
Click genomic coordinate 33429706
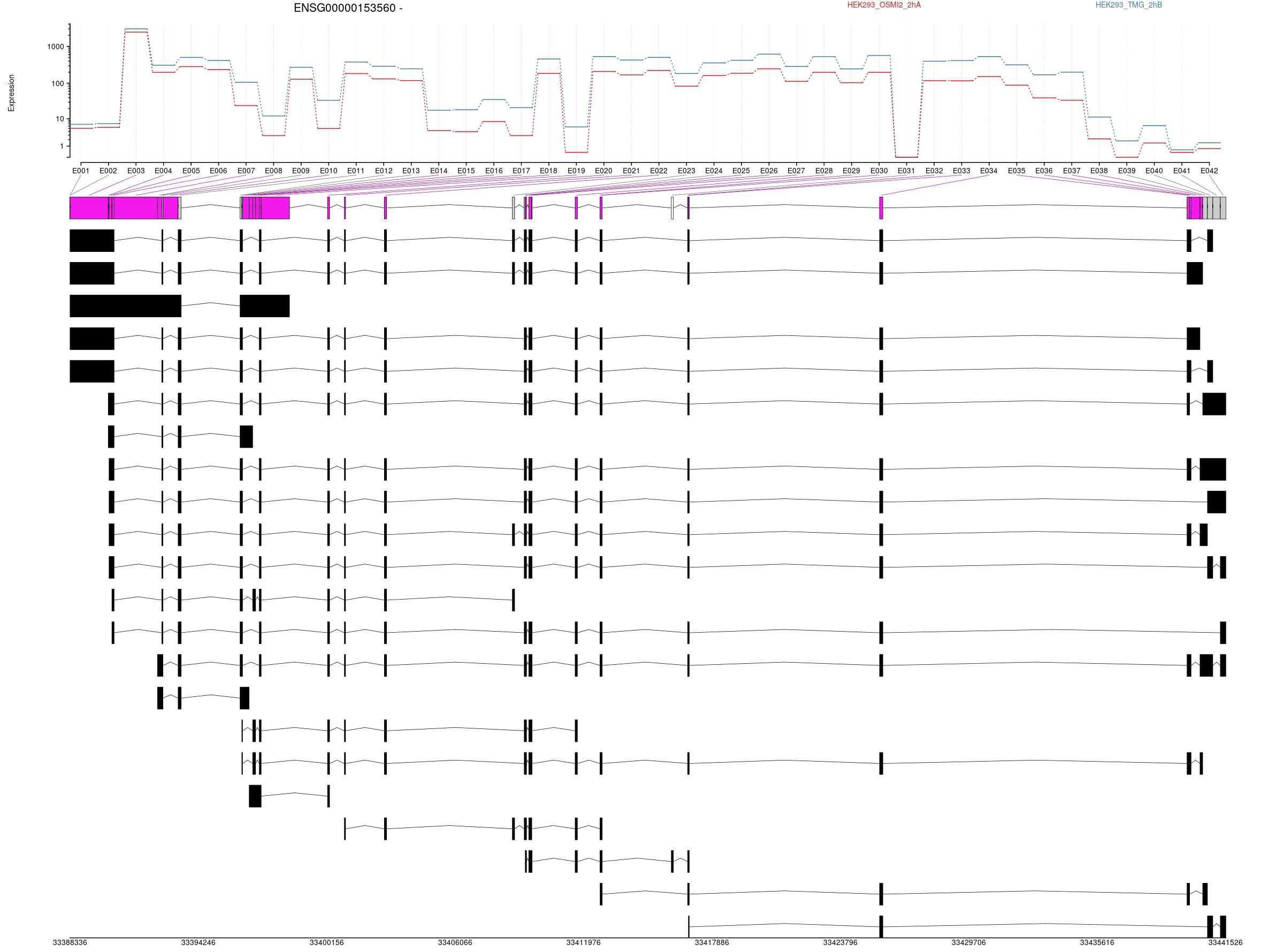[969, 943]
